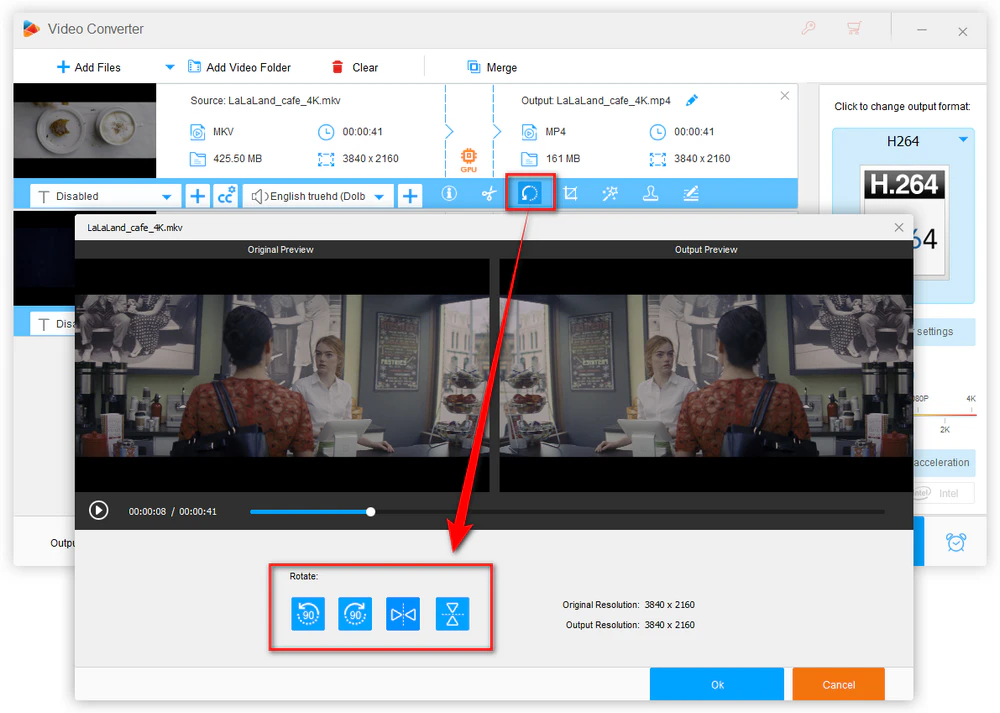Add an audio track with the plus button

410,196
